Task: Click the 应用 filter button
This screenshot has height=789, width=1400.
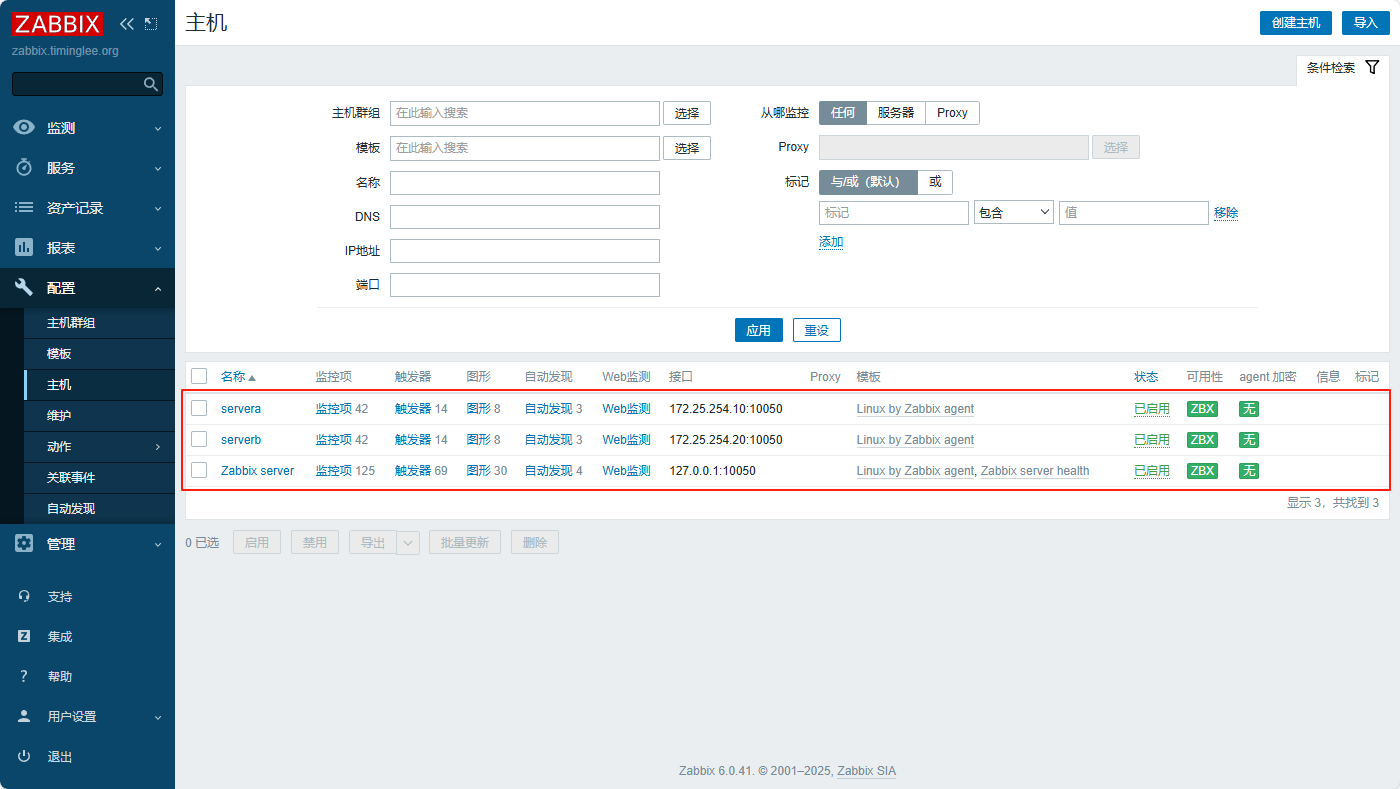Action: [759, 330]
